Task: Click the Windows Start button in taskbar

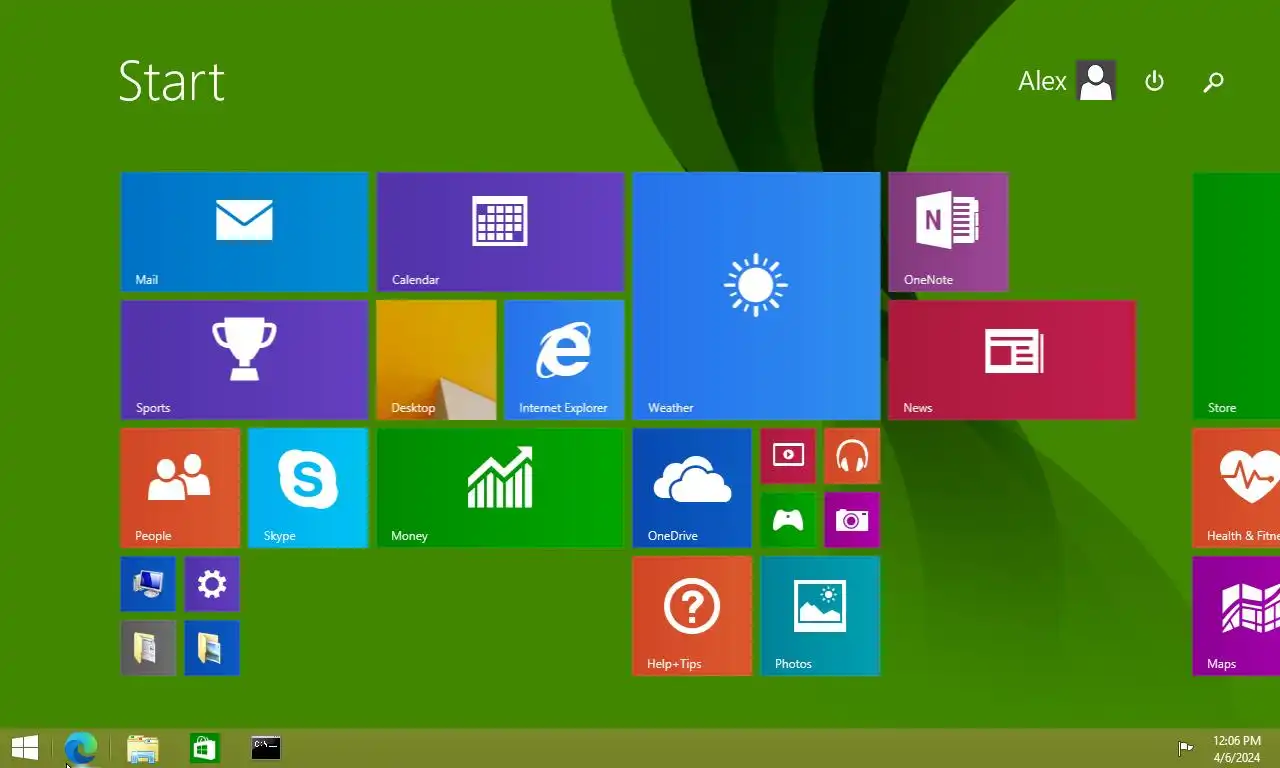Action: (25, 748)
